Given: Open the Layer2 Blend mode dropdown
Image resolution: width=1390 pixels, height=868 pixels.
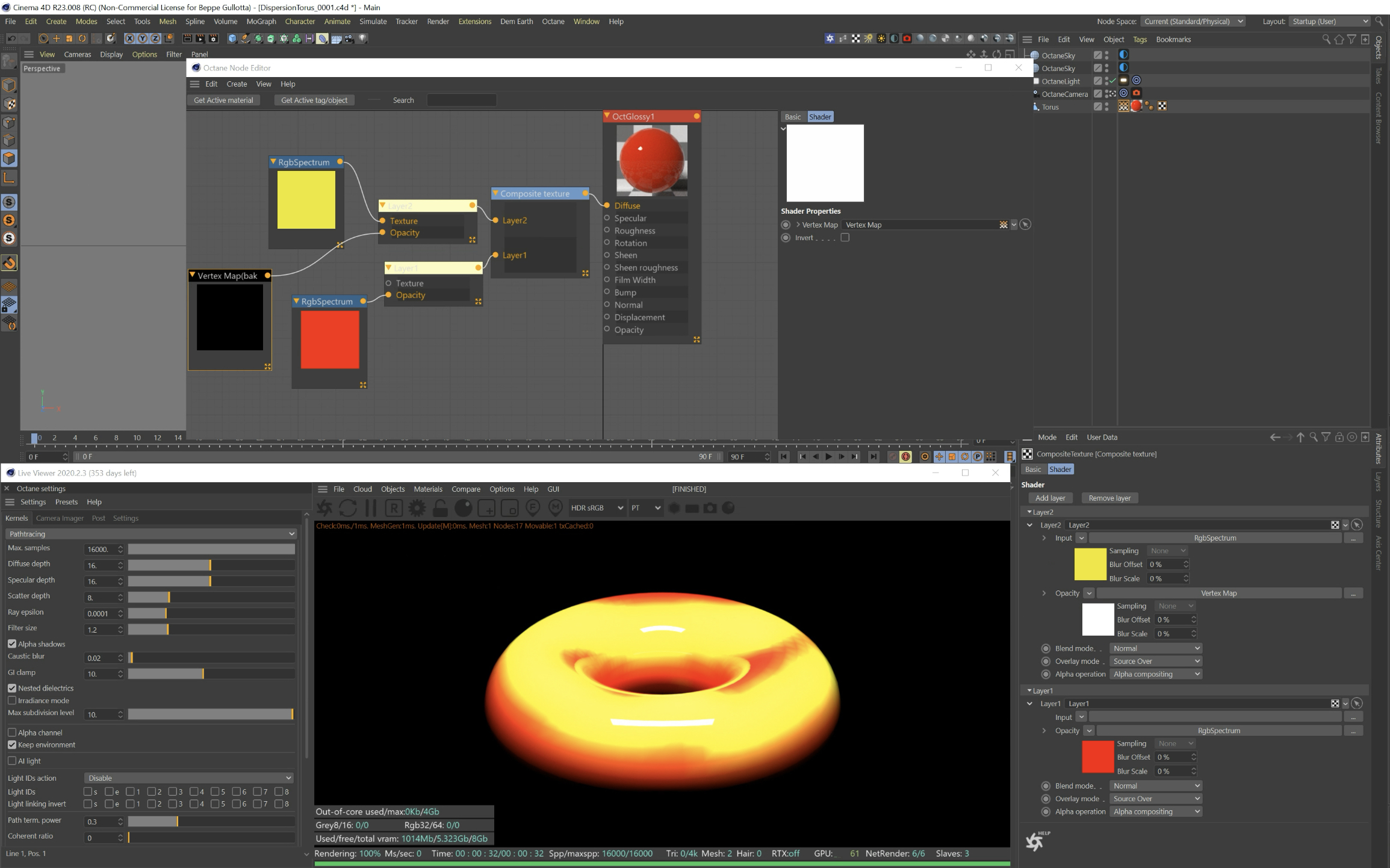Looking at the screenshot, I should point(1155,648).
